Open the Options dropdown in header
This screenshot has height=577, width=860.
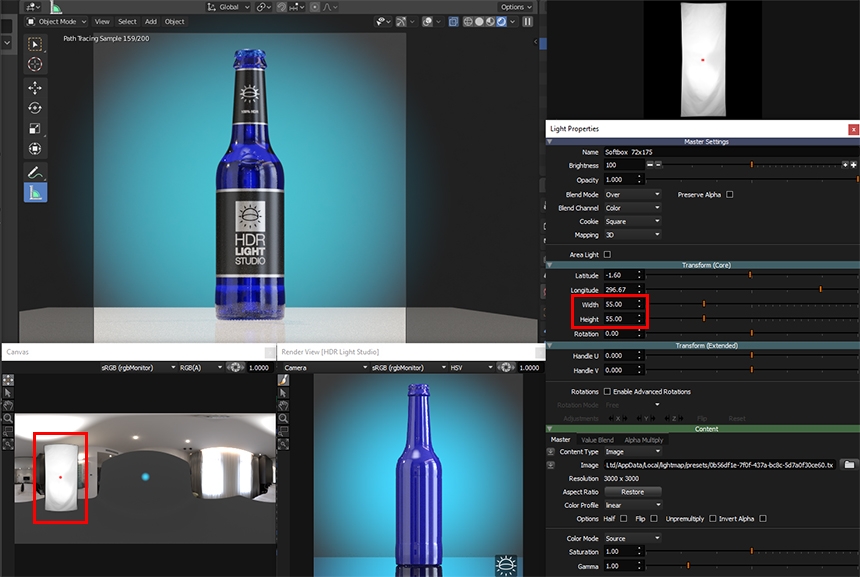click(x=516, y=7)
